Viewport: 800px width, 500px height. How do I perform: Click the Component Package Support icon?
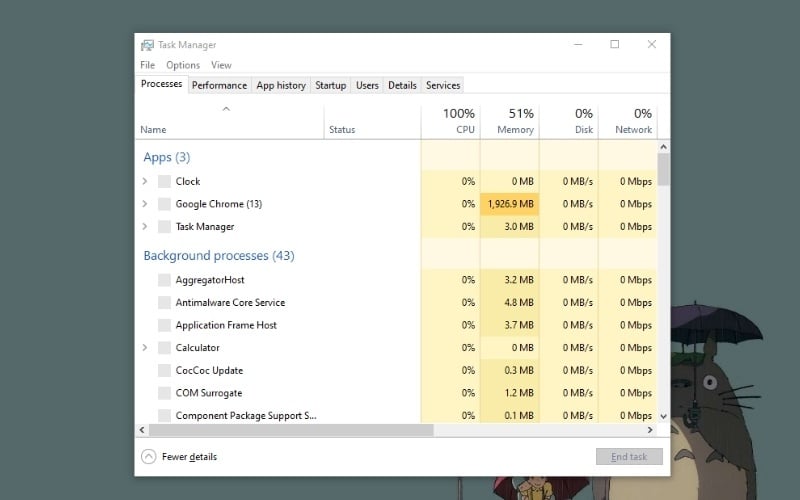[x=164, y=415]
